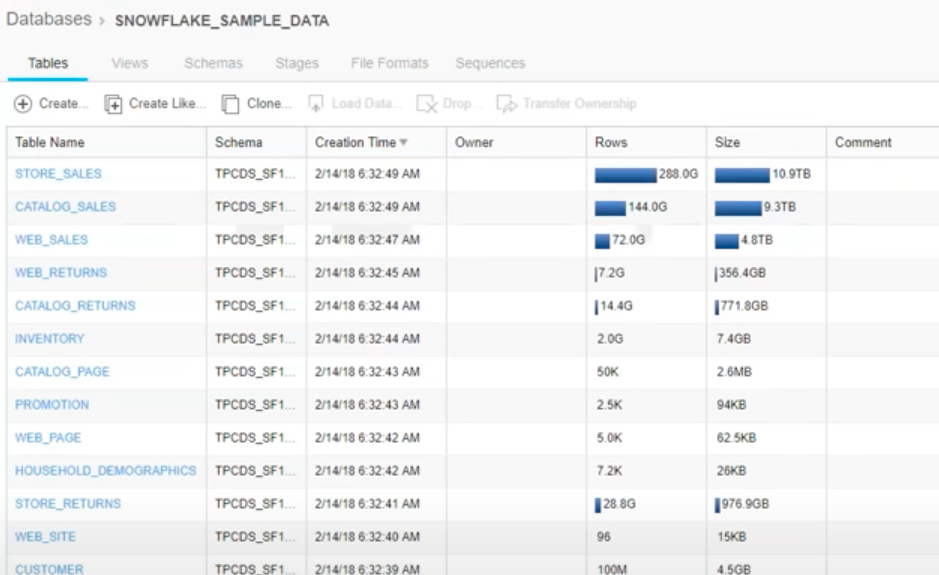939x575 pixels.
Task: Click the 7.4GB size value
Action: [734, 338]
